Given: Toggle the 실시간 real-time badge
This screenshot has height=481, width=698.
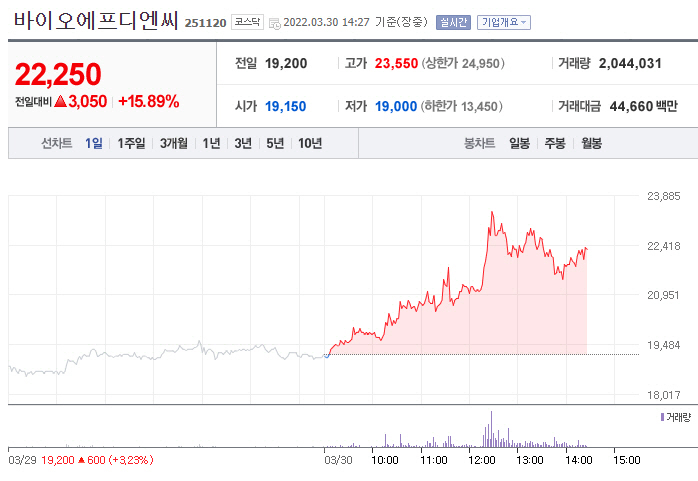Looking at the screenshot, I should coord(453,21).
